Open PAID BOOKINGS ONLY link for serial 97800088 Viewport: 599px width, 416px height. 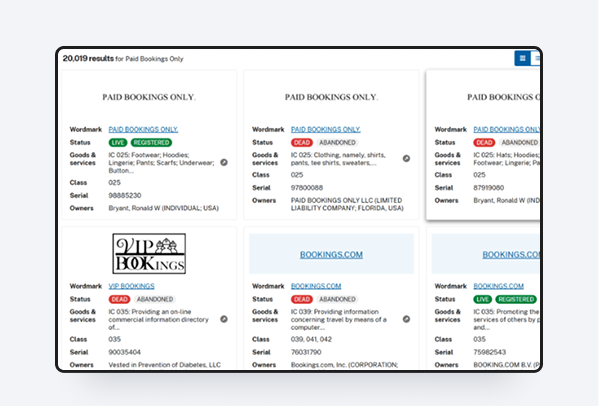(326, 129)
